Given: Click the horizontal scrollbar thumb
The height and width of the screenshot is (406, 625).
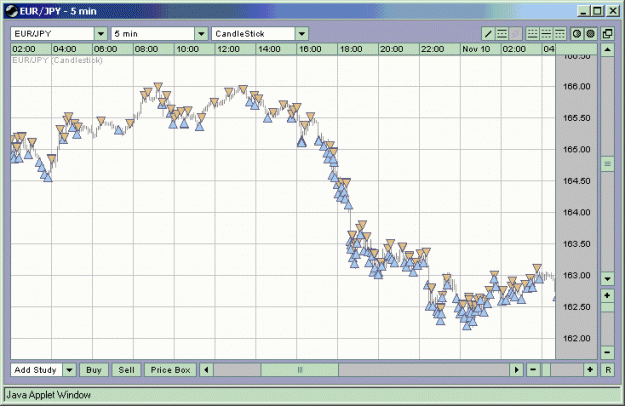Looking at the screenshot, I should tap(300, 370).
